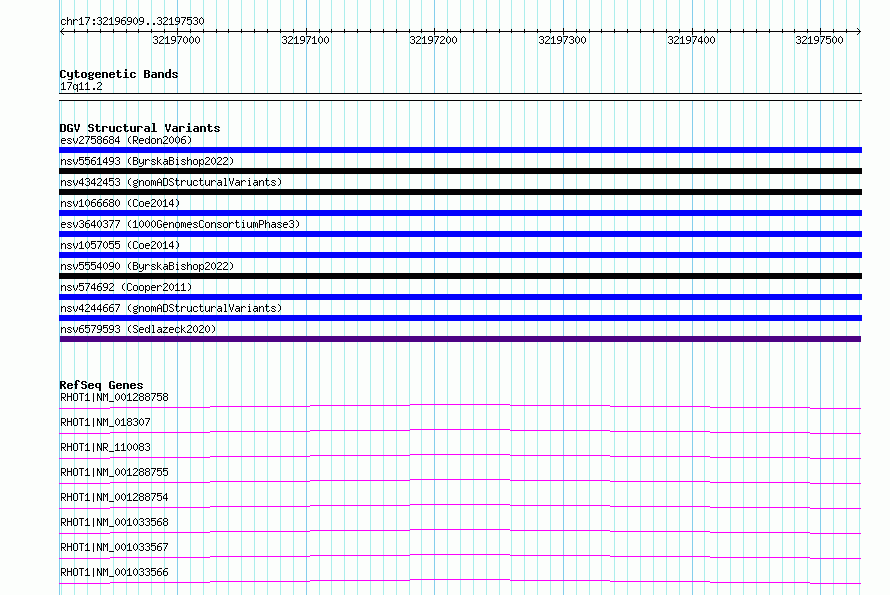Click ruler position label 32197100
Viewport: 890px width, 595px height.
(305, 40)
